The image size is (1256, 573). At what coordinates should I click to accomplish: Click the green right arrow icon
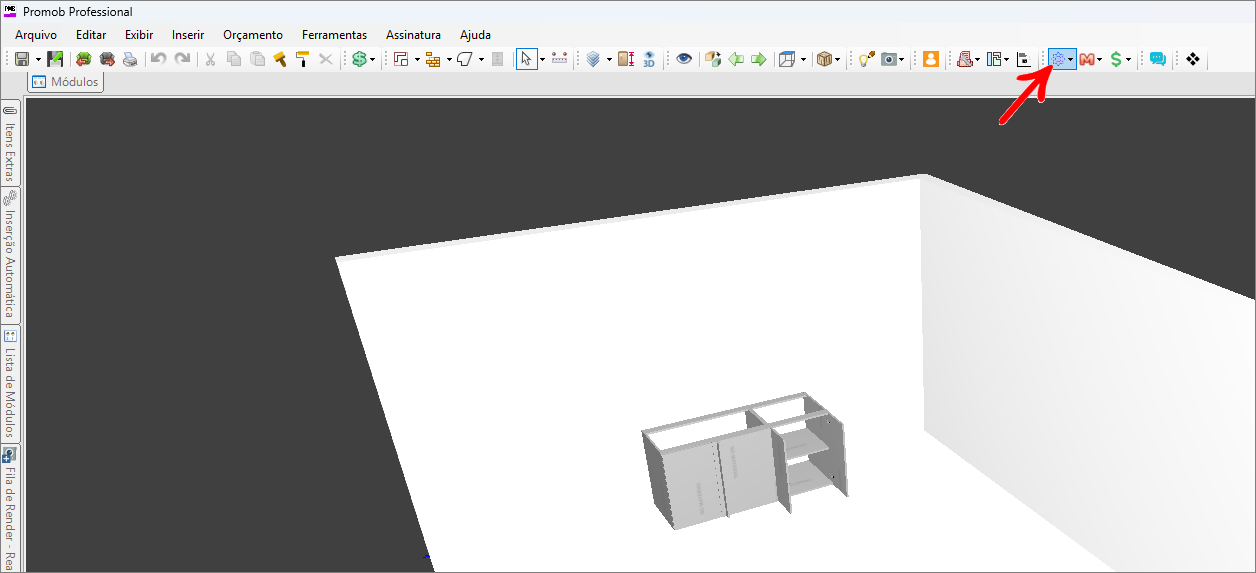759,60
